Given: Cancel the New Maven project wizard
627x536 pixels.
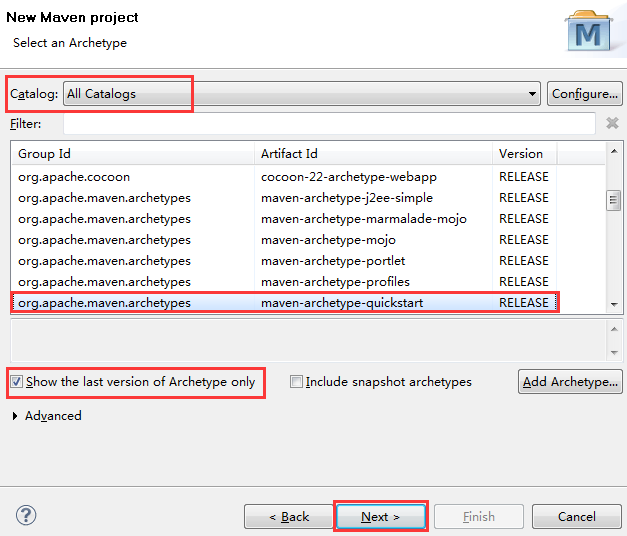Looking at the screenshot, I should 576,517.
